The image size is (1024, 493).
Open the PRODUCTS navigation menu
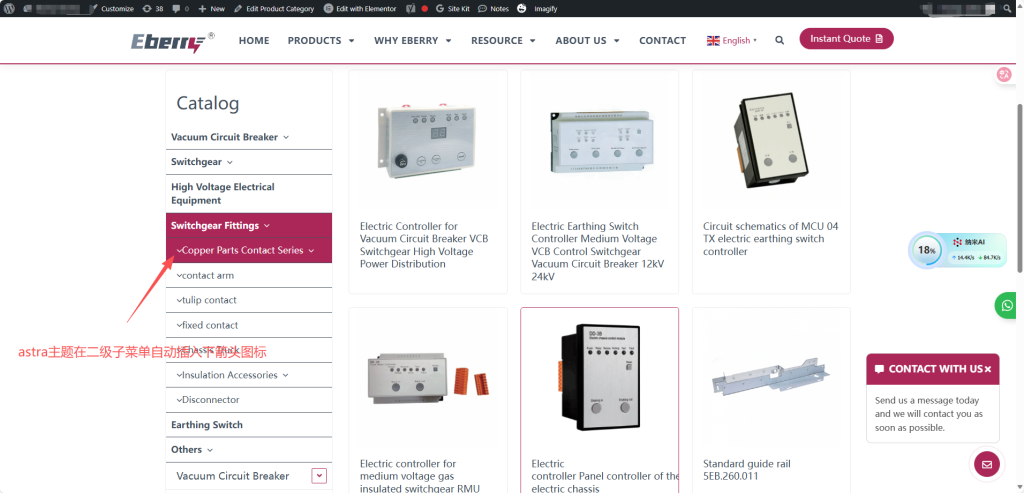320,41
